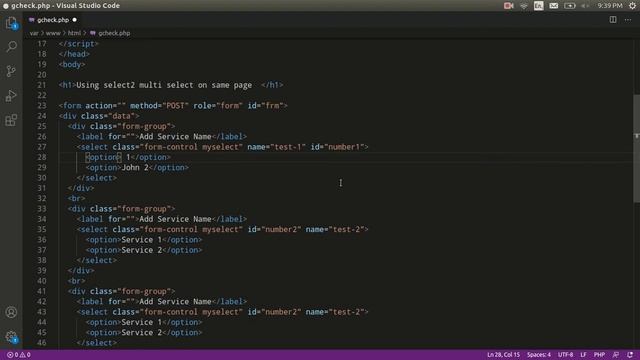Change indentation via Spaces: 4
The image size is (640, 360).
539,355
